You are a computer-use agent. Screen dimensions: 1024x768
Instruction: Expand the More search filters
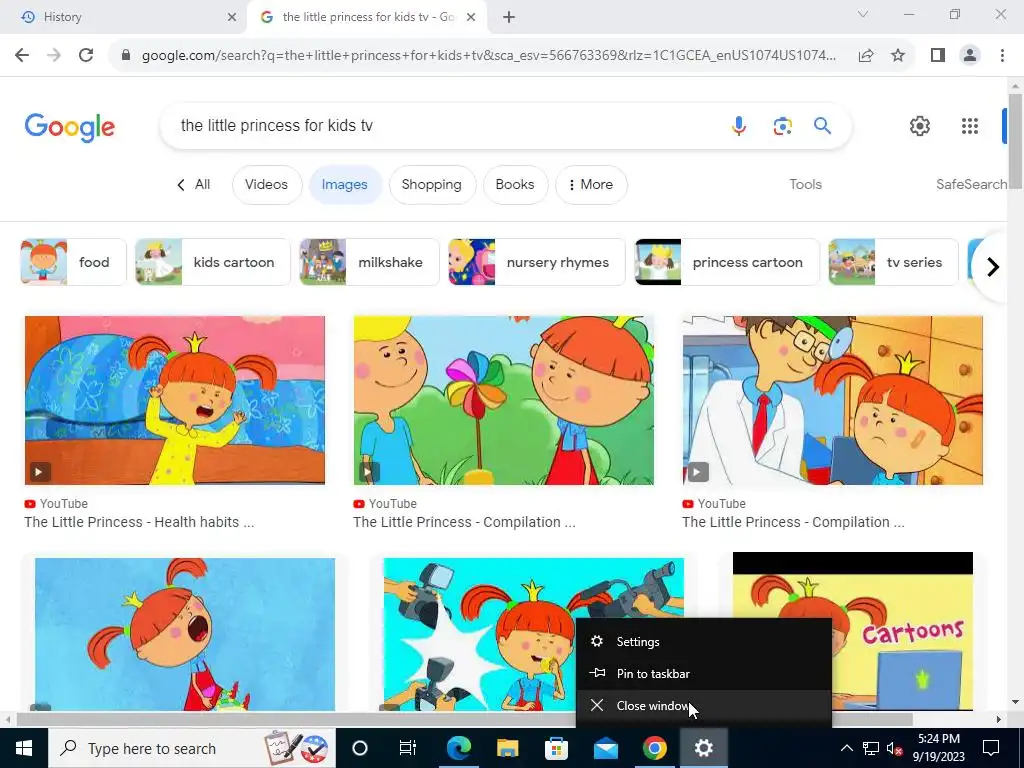pos(591,185)
